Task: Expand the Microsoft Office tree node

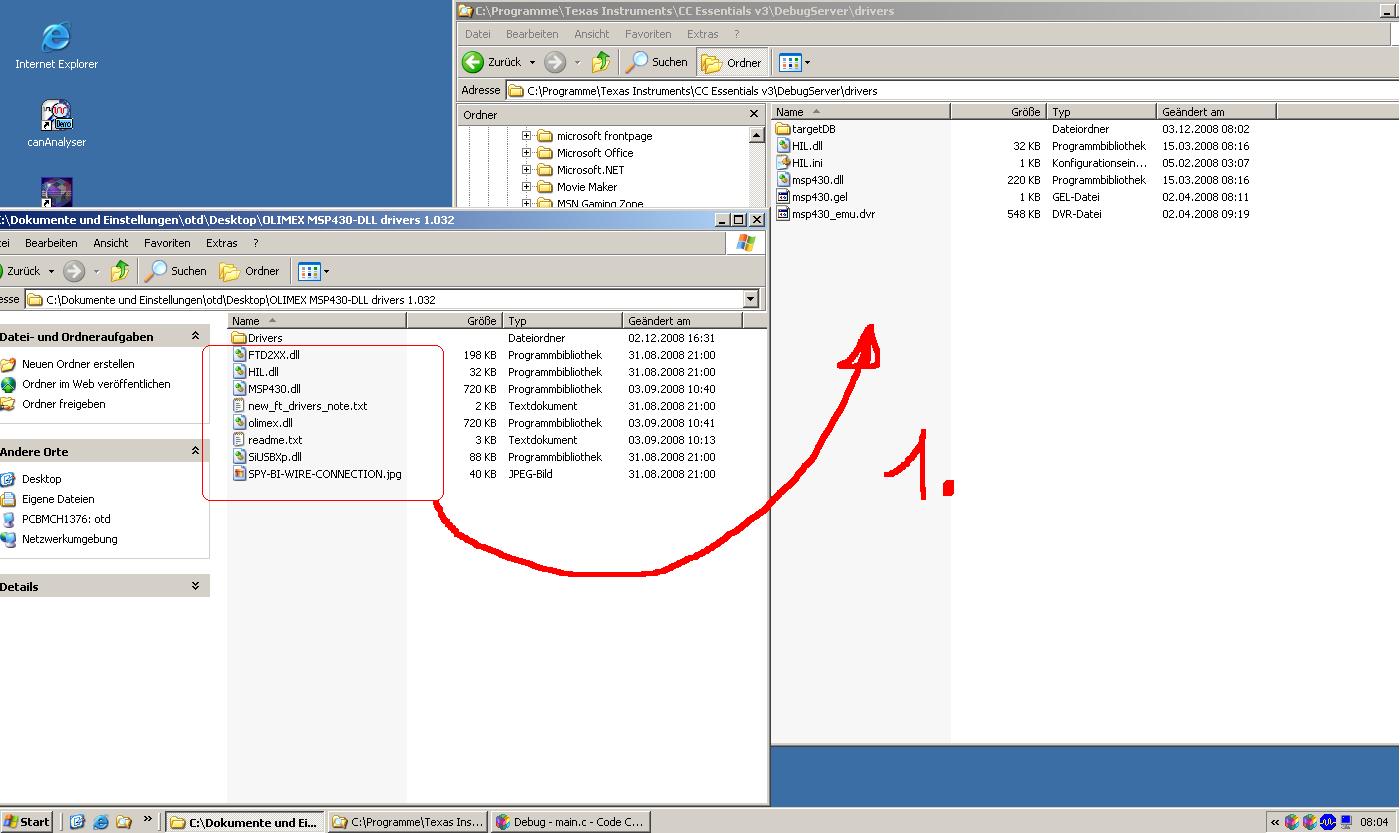Action: [x=526, y=153]
